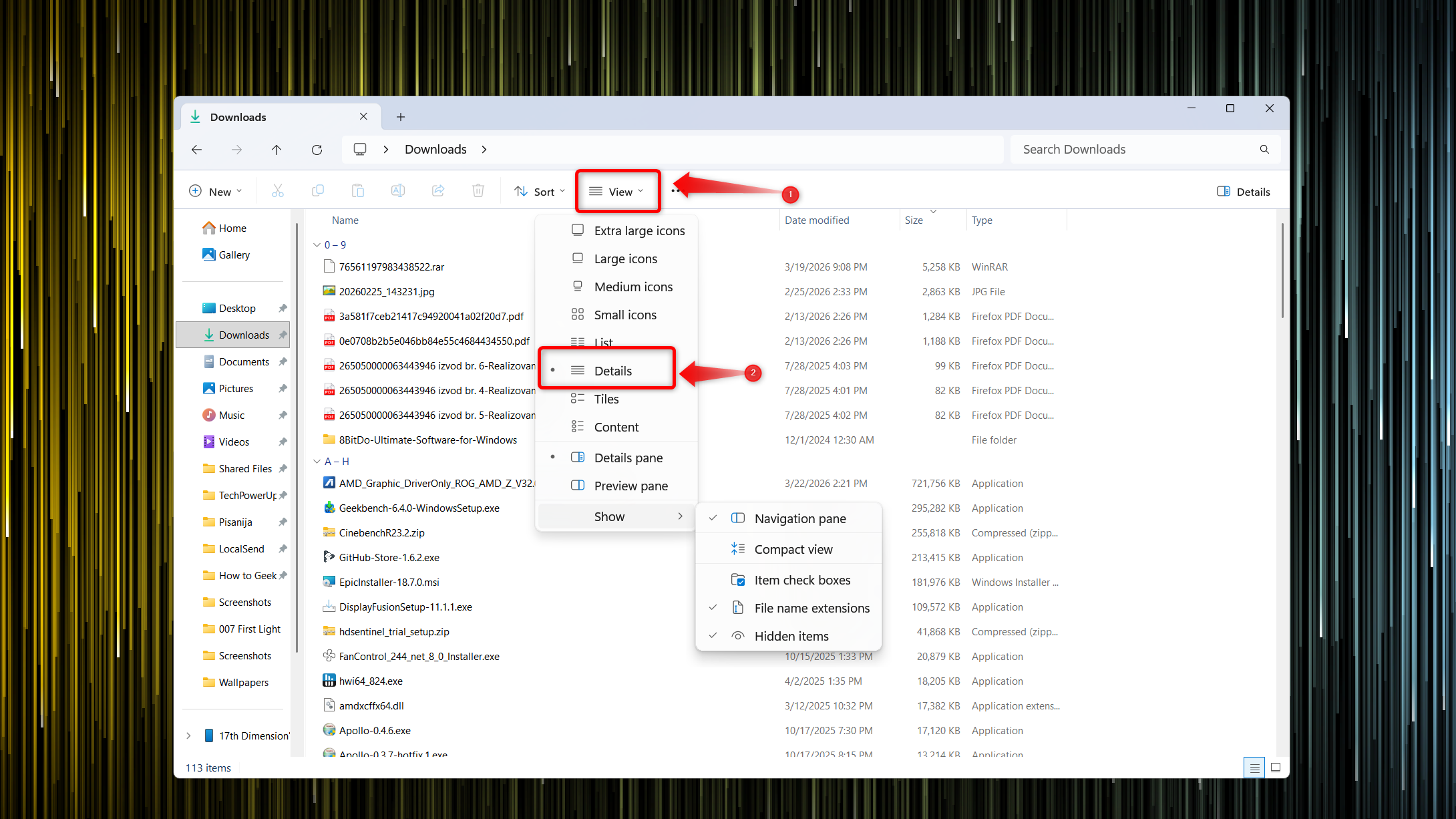The image size is (1456, 819).
Task: Open the Sort dropdown
Action: pos(540,191)
